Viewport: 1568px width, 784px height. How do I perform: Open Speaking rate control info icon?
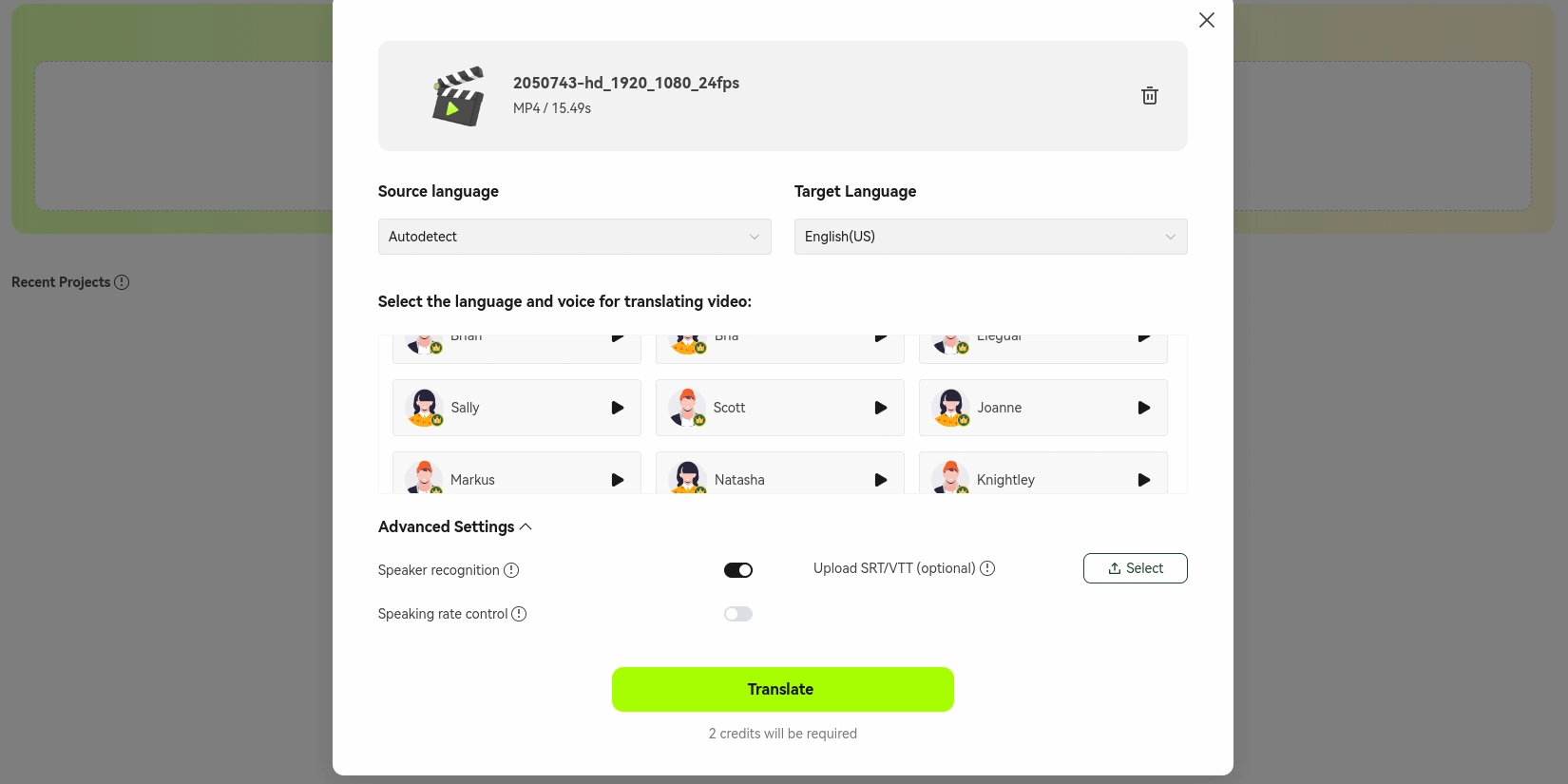(519, 614)
